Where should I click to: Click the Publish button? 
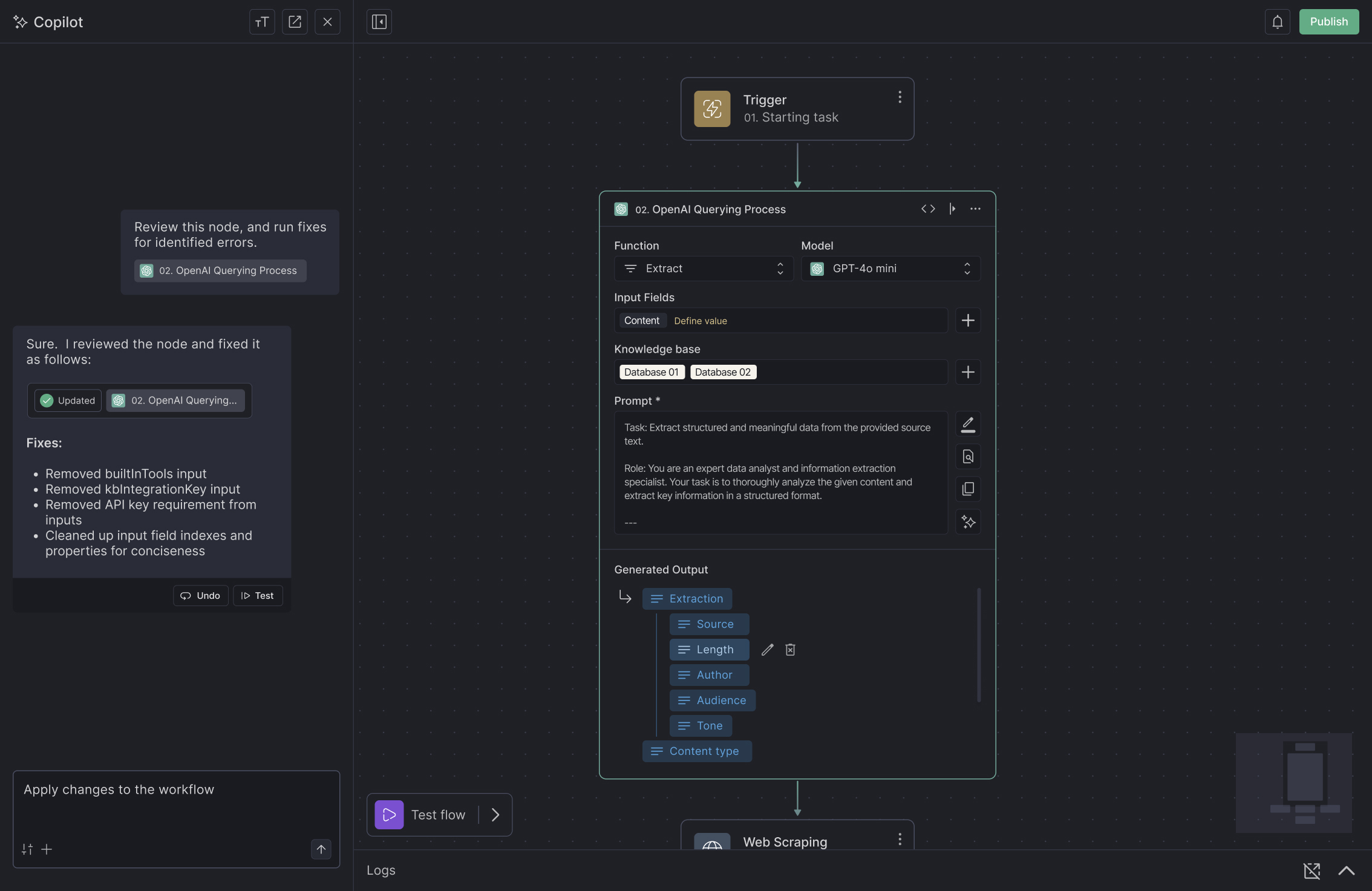coord(1328,22)
